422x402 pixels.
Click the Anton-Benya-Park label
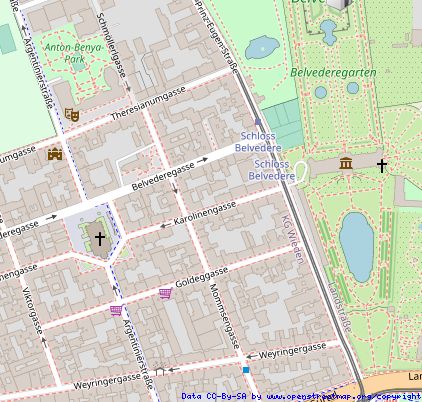tap(74, 53)
